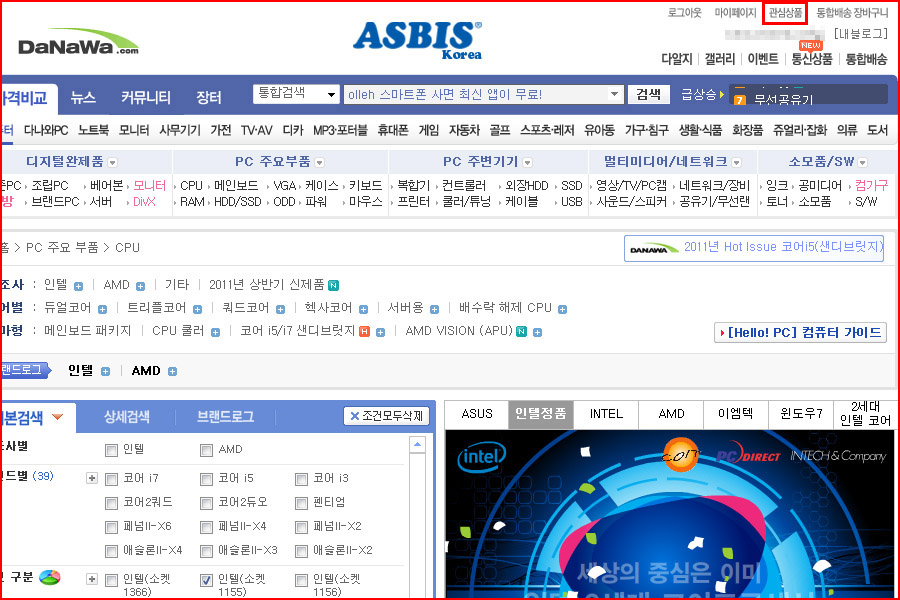900x600 pixels.
Task: Open the search box suggestion dropdown arrow
Action: (614, 94)
